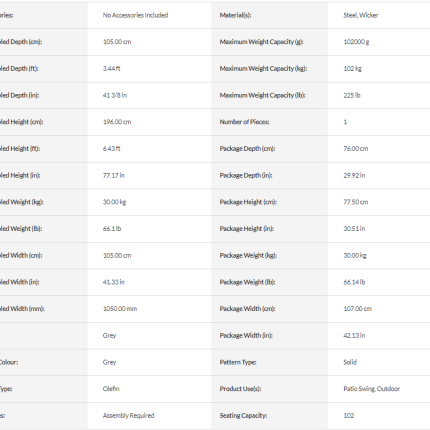
Task: Click the "Package Width (cm):" label
Action: (x=247, y=309)
